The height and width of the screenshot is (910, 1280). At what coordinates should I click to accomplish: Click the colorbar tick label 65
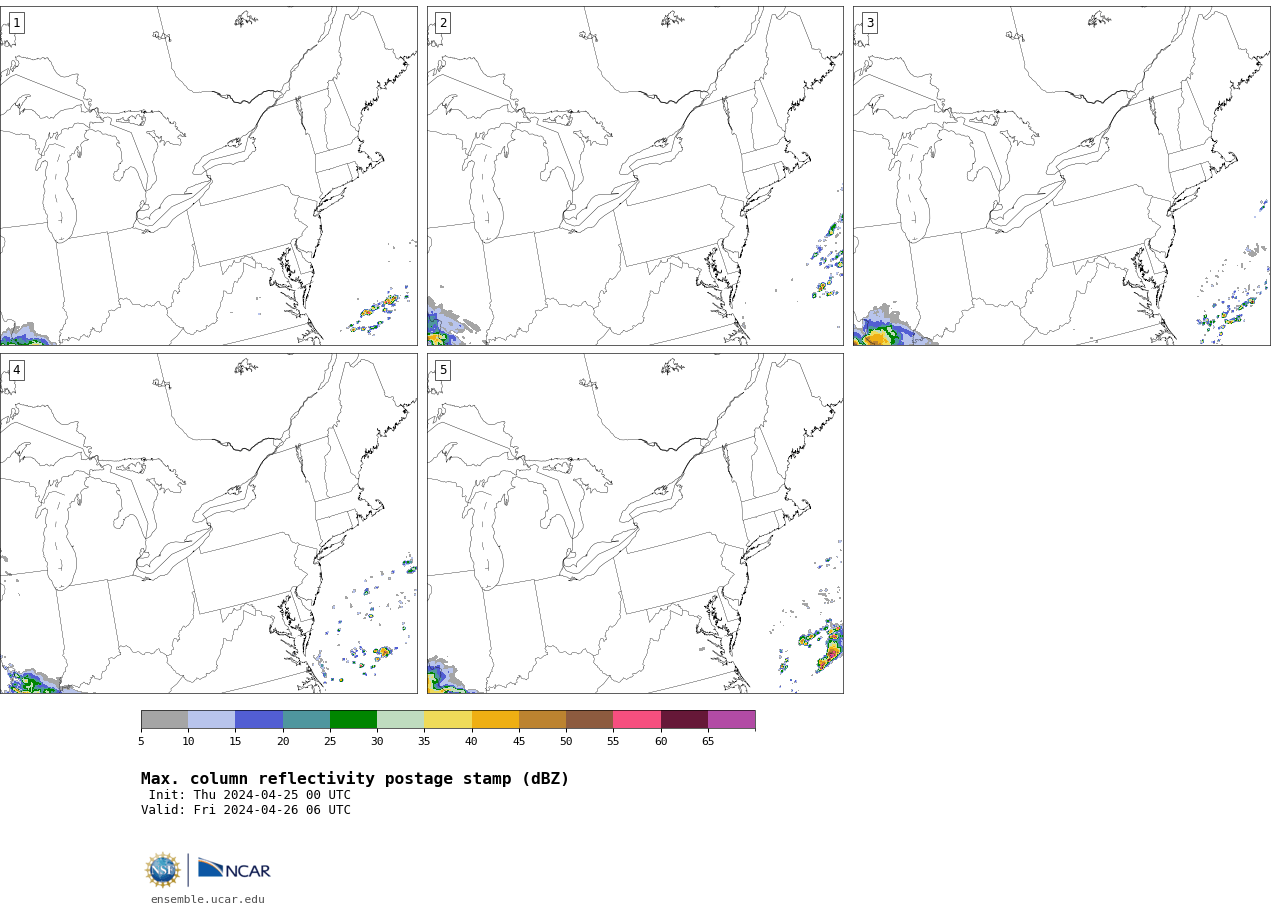[x=708, y=741]
